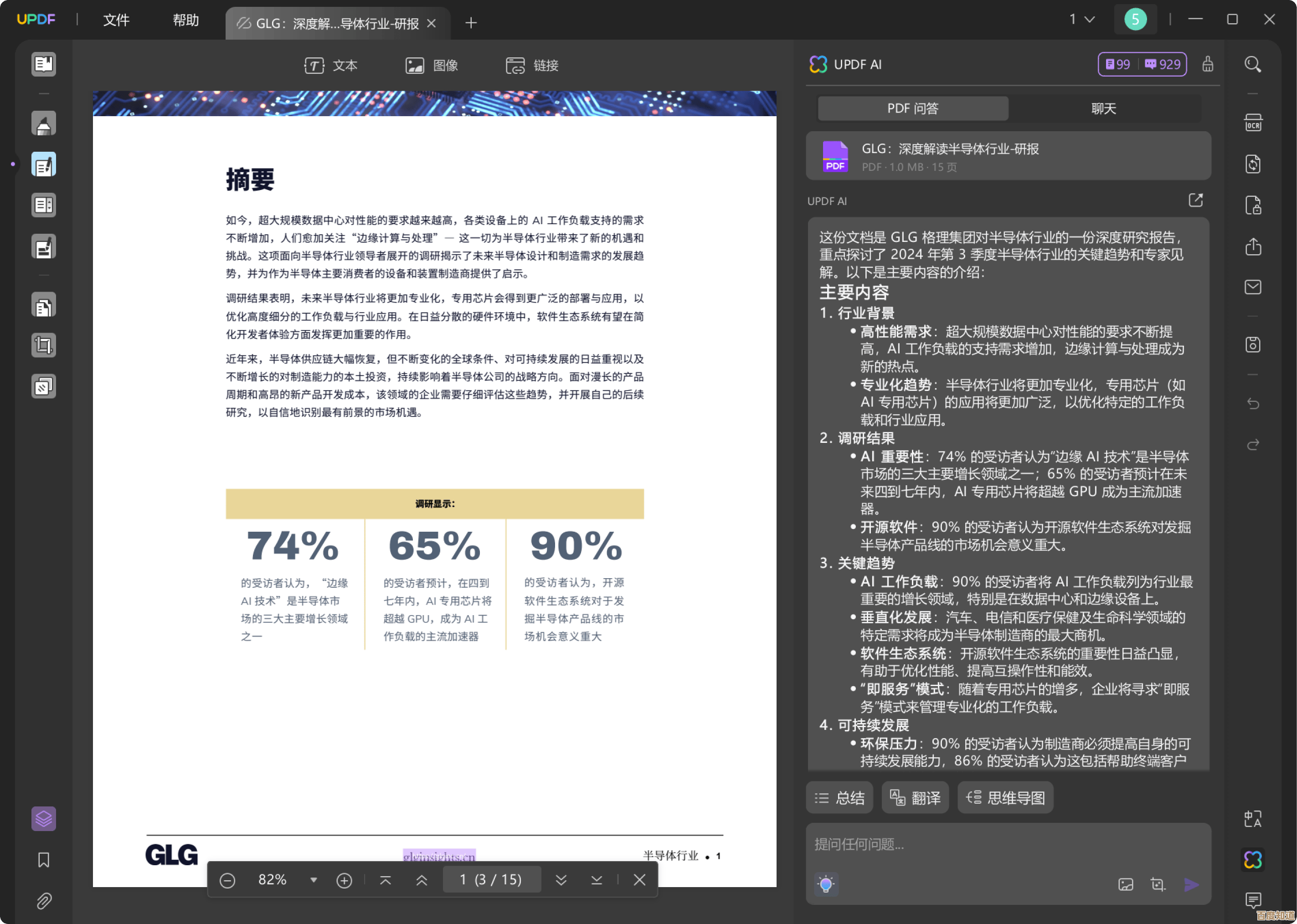Image resolution: width=1297 pixels, height=924 pixels.
Task: Open the 帮助 menu
Action: pyautogui.click(x=185, y=21)
